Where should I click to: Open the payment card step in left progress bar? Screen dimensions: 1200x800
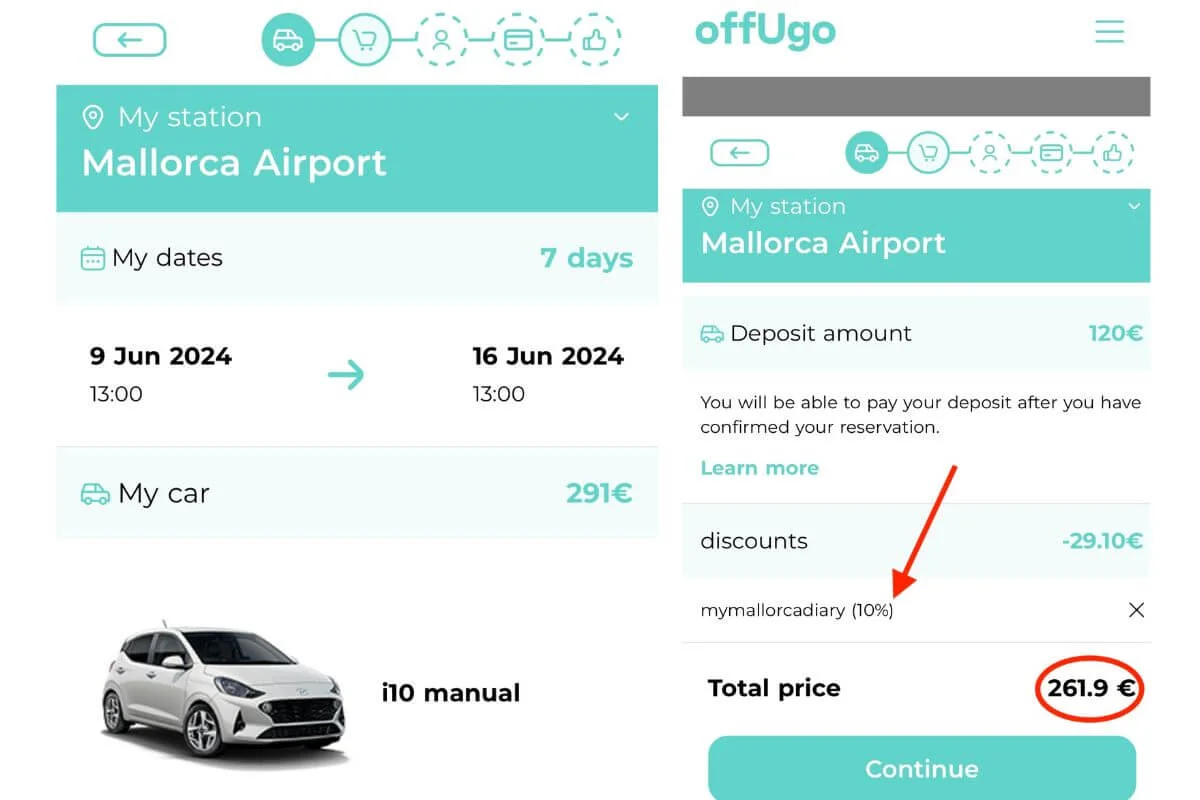click(518, 40)
